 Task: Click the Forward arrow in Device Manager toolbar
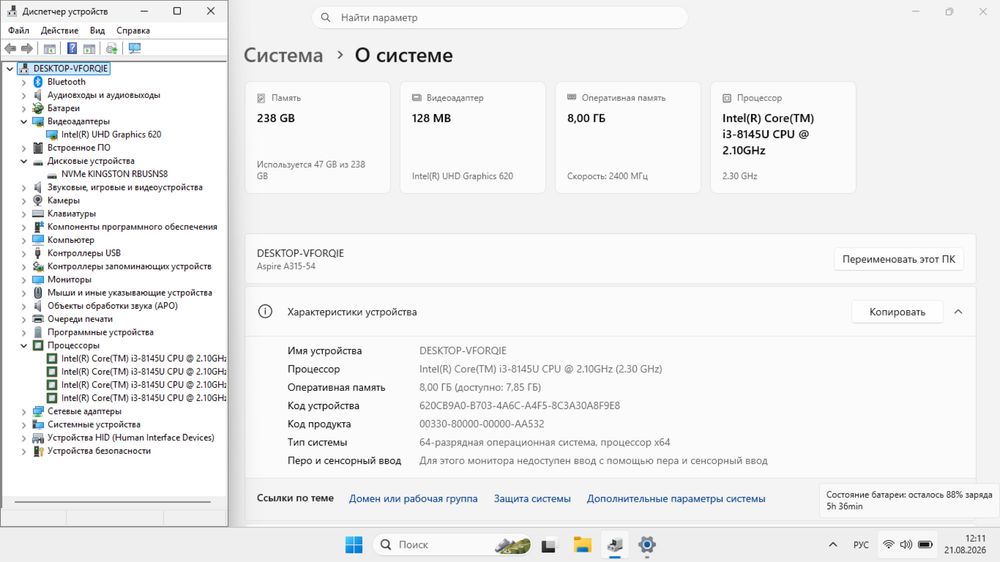coord(27,48)
